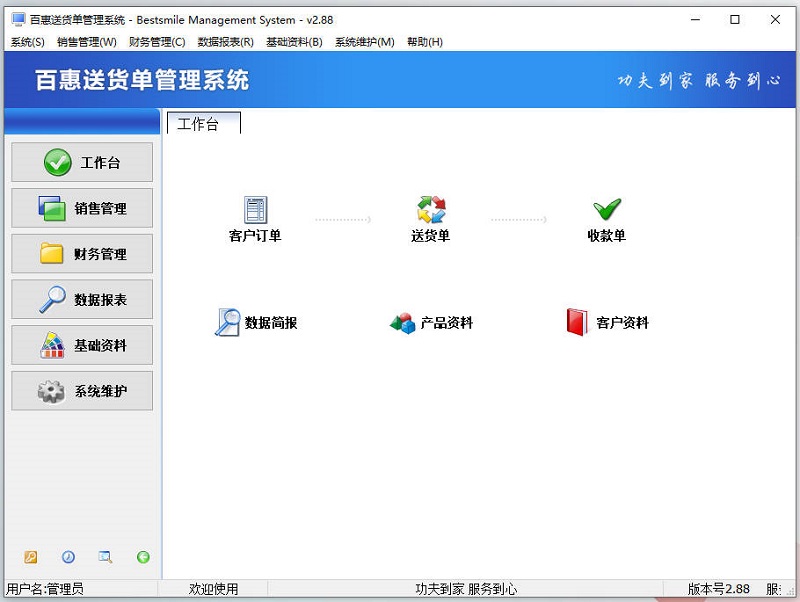Open the 系统(S) menu
This screenshot has height=602, width=800.
pos(27,42)
